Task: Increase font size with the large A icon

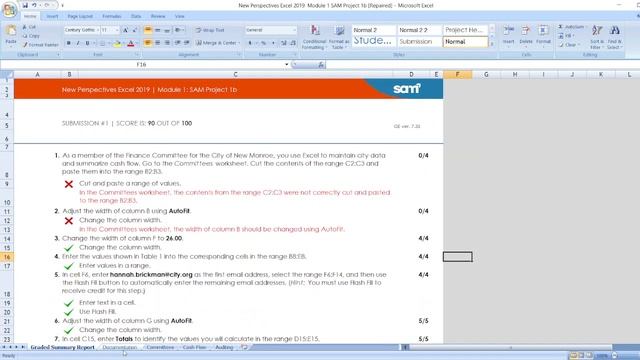Action: [x=125, y=30]
